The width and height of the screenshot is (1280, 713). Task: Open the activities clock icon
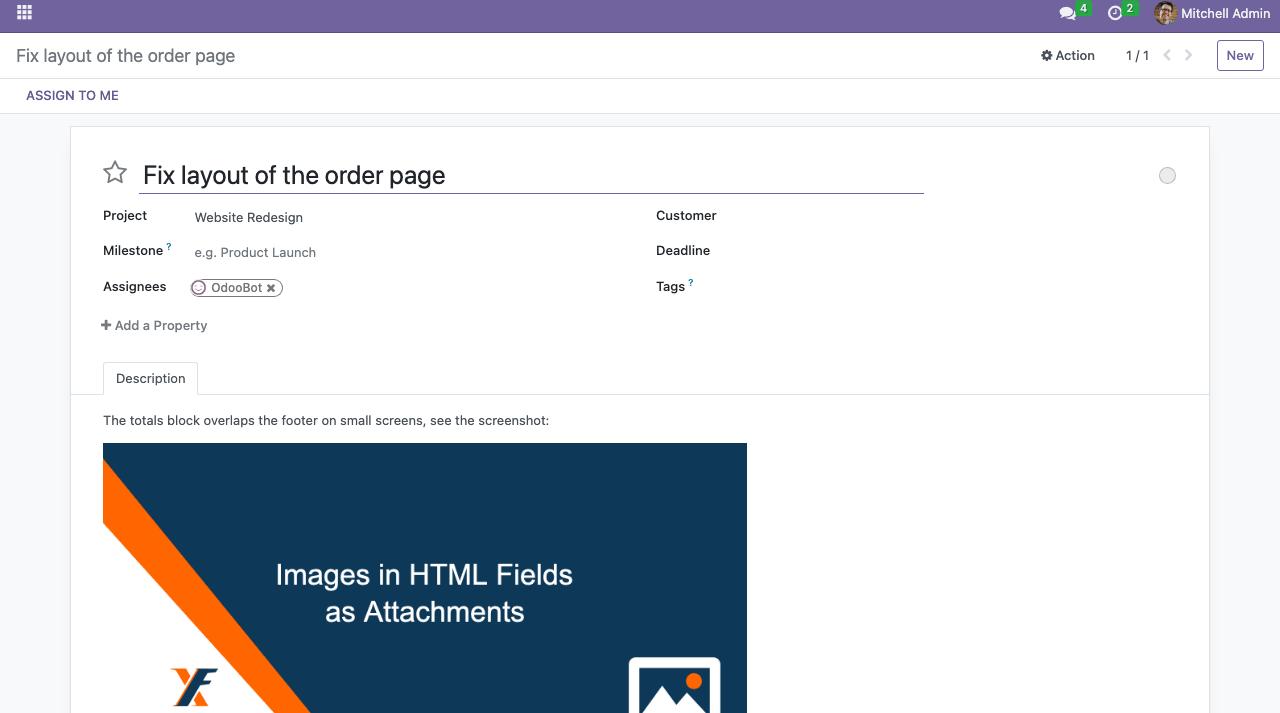[x=1115, y=14]
